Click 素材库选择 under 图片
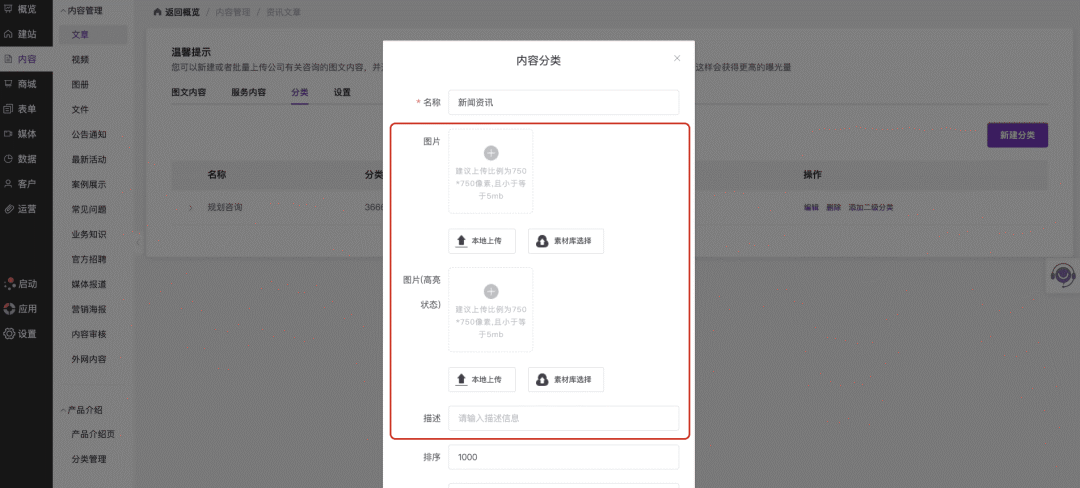Screen dimensions: 1080x488 coord(566,241)
